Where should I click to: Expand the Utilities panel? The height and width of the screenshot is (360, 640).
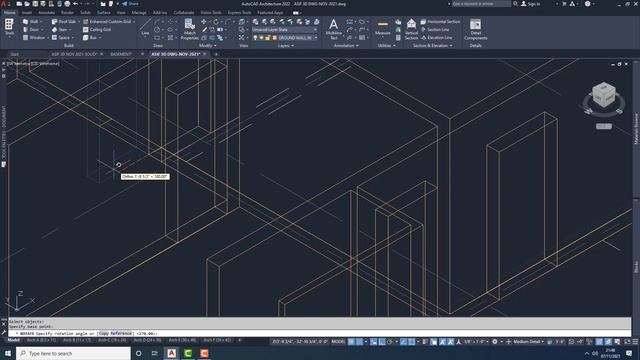pyautogui.click(x=386, y=46)
